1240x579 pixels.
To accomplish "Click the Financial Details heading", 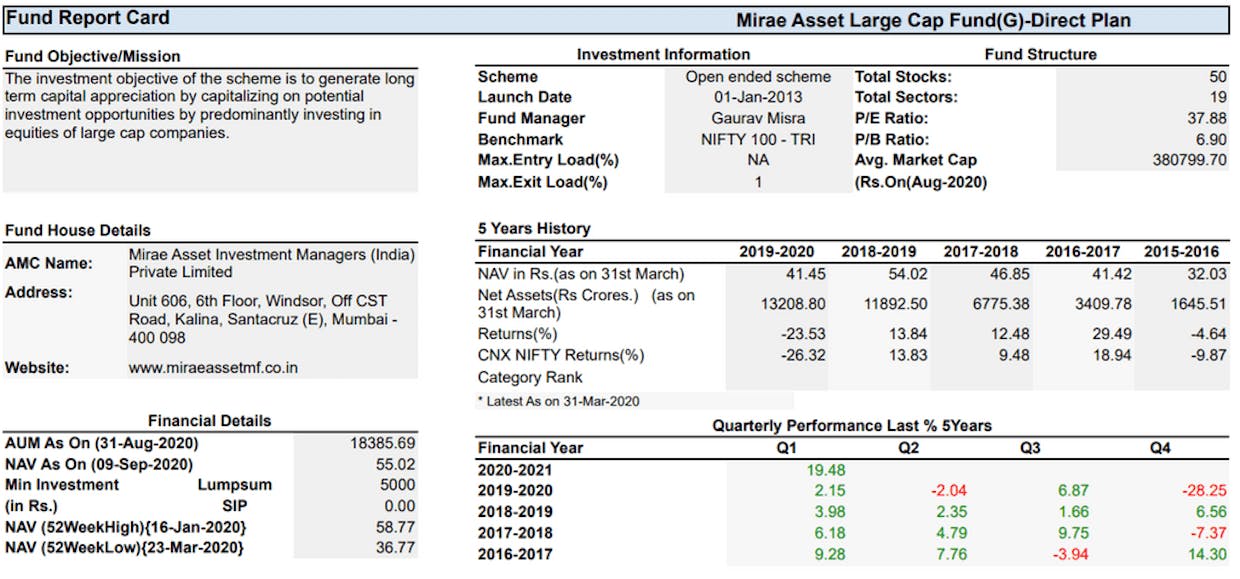I will [210, 421].
